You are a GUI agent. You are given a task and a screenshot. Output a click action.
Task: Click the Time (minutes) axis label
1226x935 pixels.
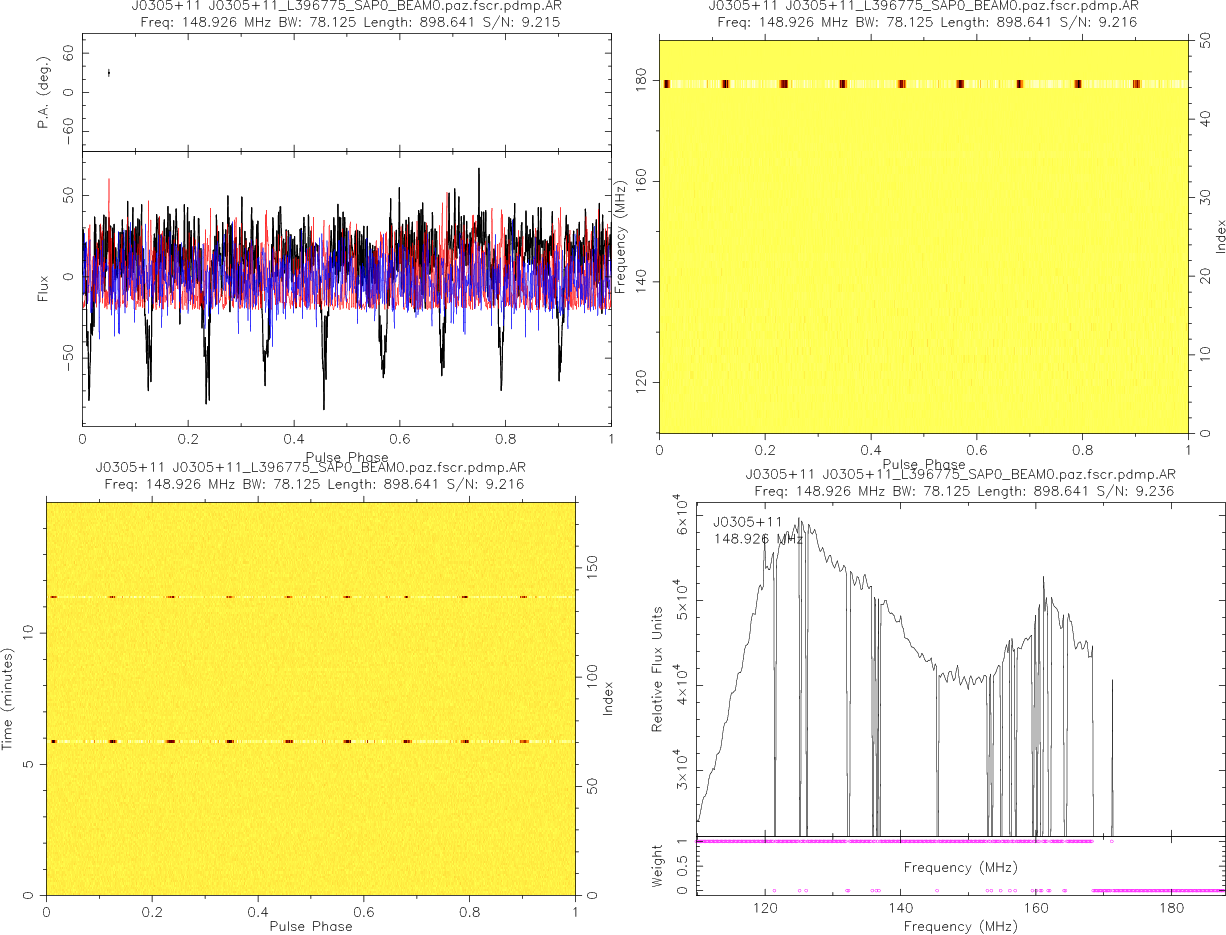pos(8,698)
